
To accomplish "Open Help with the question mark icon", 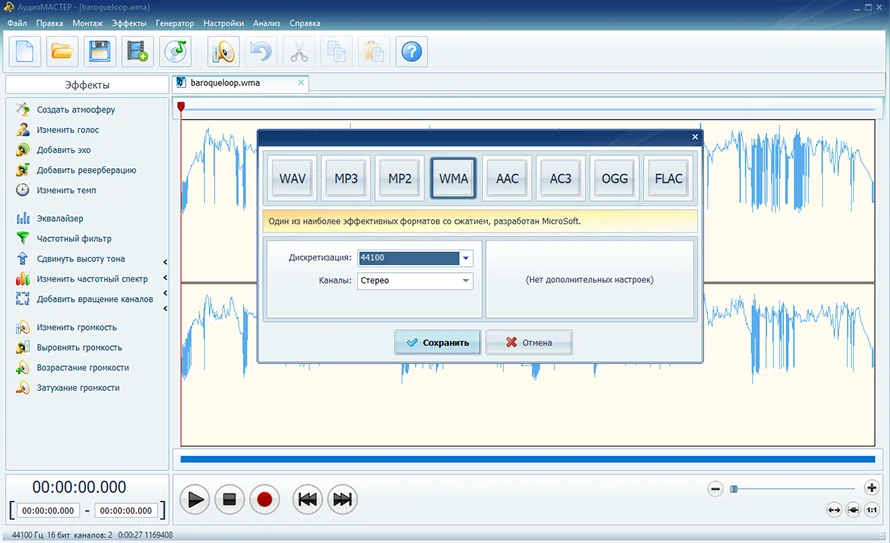I will pyautogui.click(x=412, y=52).
